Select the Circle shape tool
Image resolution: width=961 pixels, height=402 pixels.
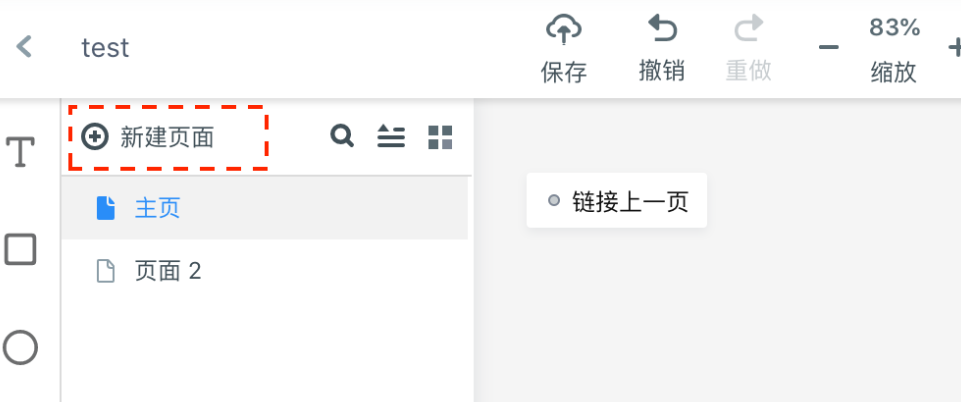point(20,347)
